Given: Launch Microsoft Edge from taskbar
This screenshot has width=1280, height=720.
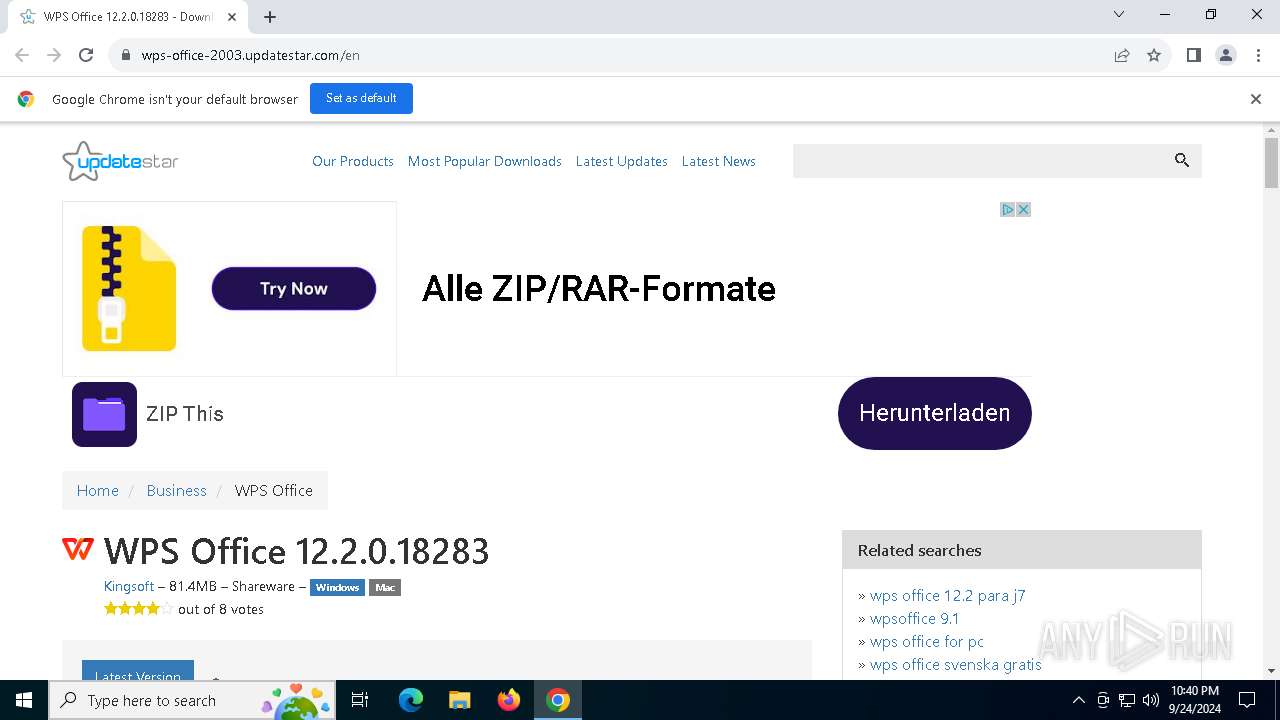Looking at the screenshot, I should pos(411,700).
